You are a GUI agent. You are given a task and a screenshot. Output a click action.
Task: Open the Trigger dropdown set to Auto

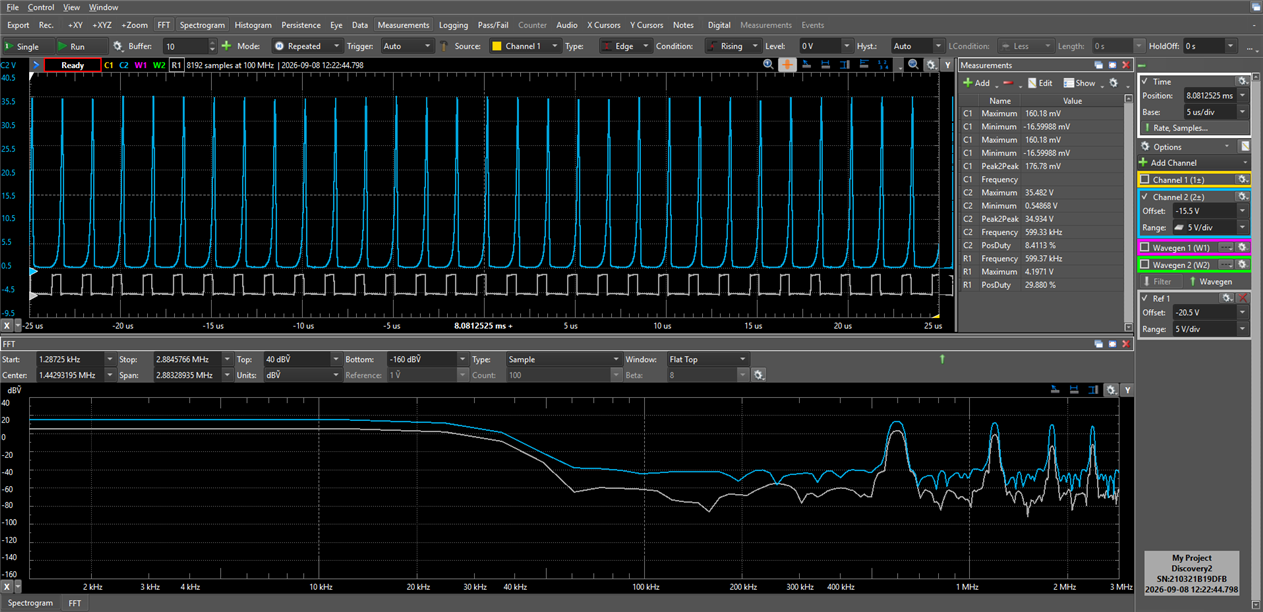(407, 46)
